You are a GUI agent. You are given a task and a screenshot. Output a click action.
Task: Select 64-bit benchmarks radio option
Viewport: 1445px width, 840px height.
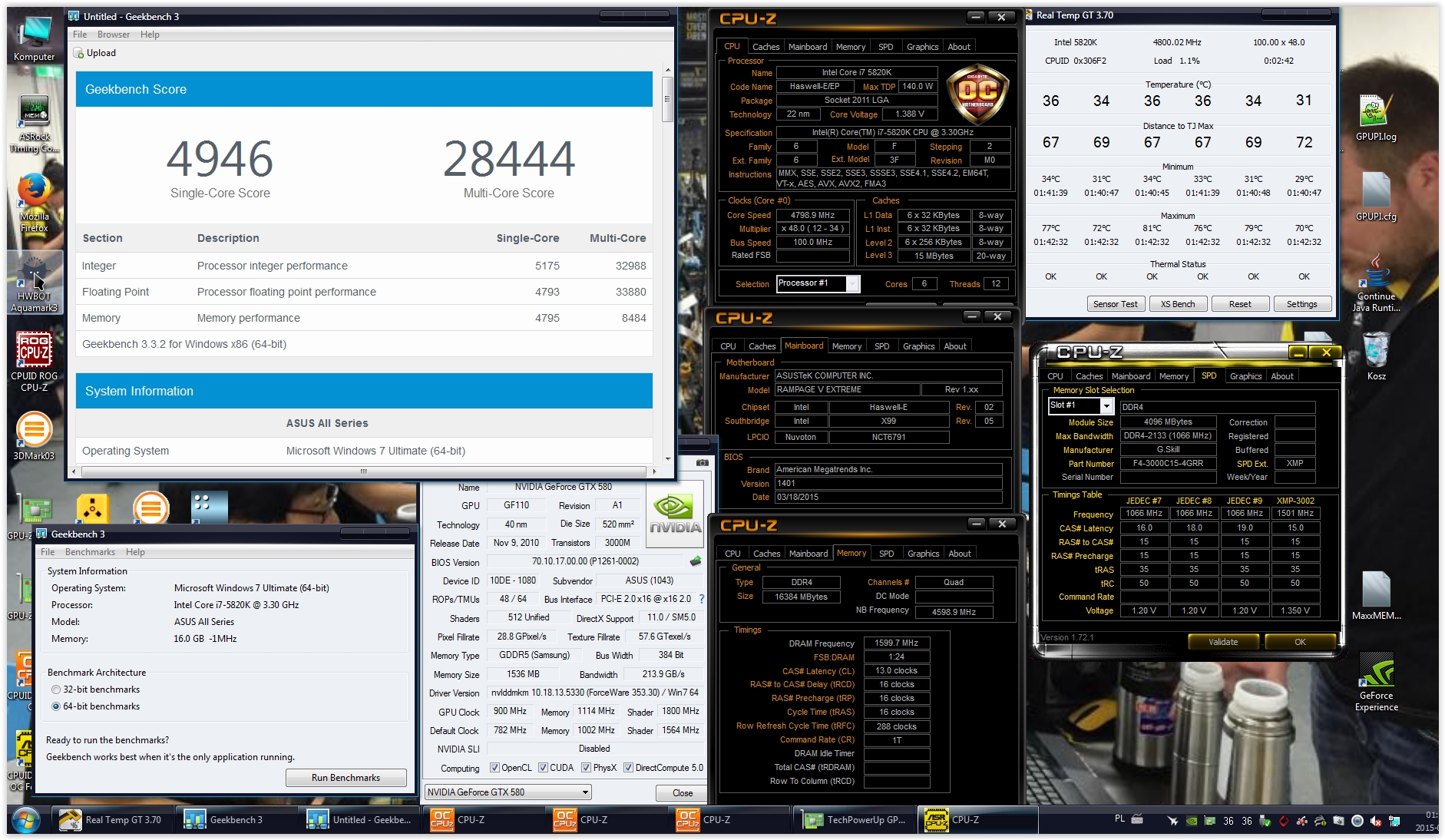pos(56,706)
